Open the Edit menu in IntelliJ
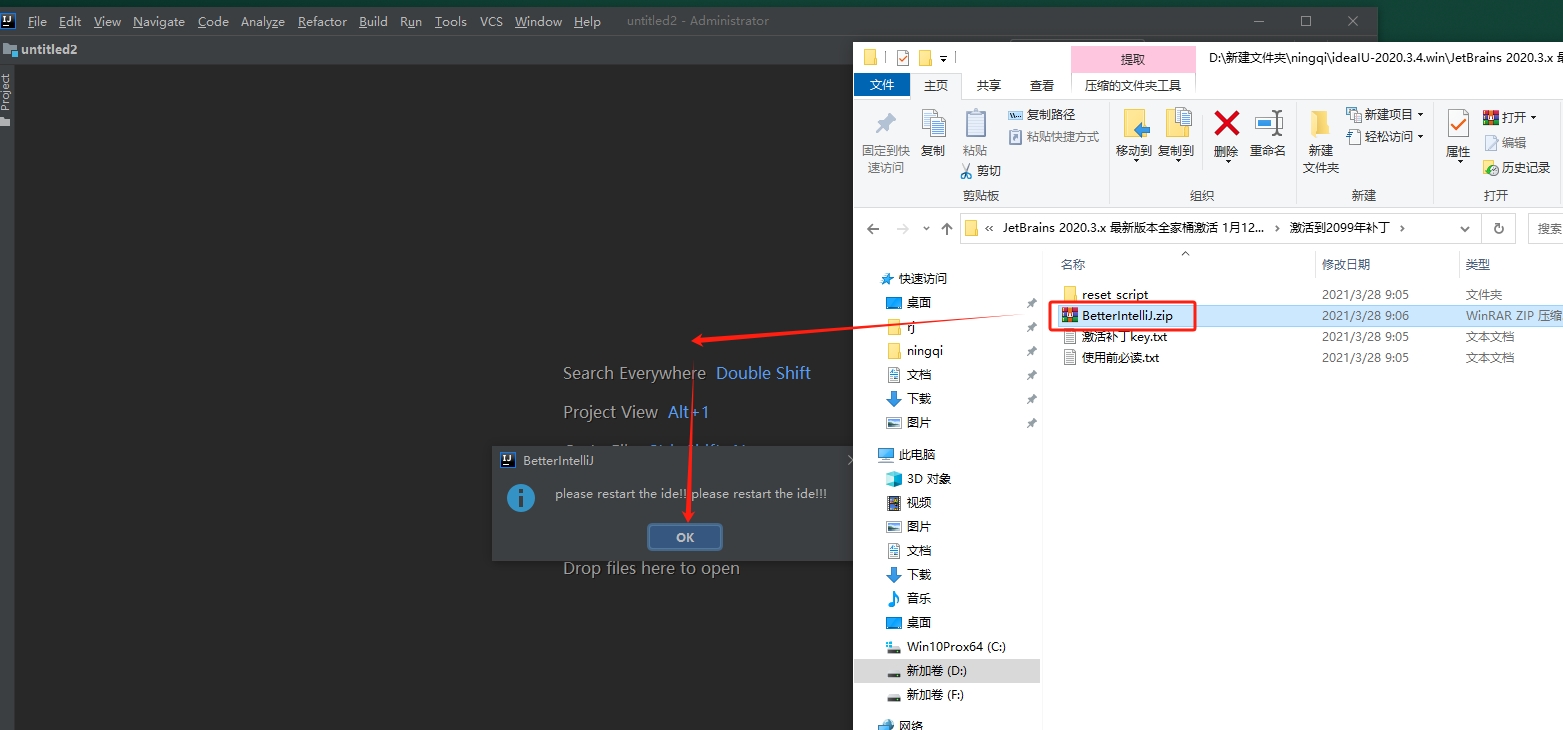Screen dimensions: 1563x730 click(70, 21)
